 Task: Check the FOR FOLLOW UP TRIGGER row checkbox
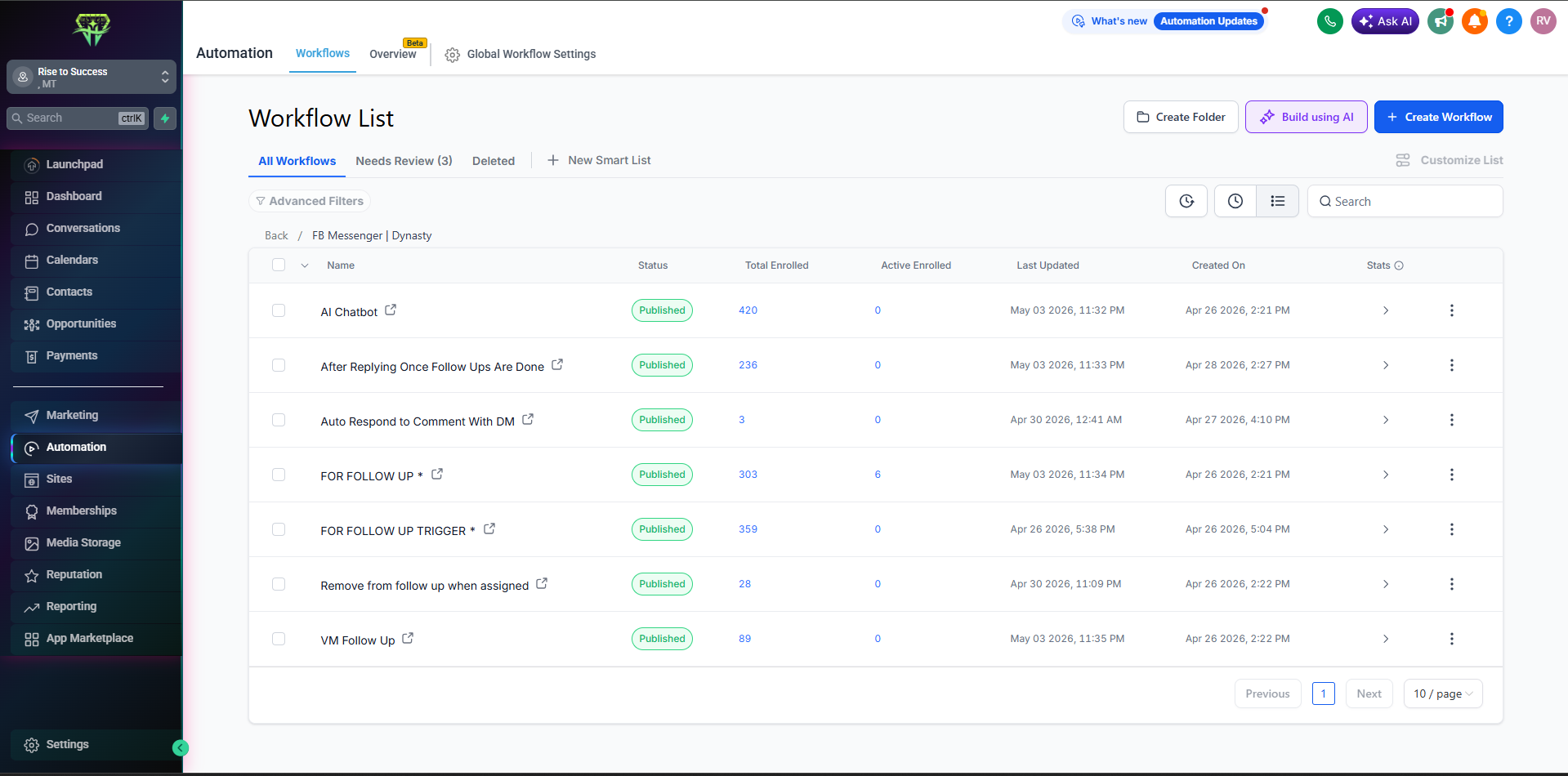click(279, 529)
